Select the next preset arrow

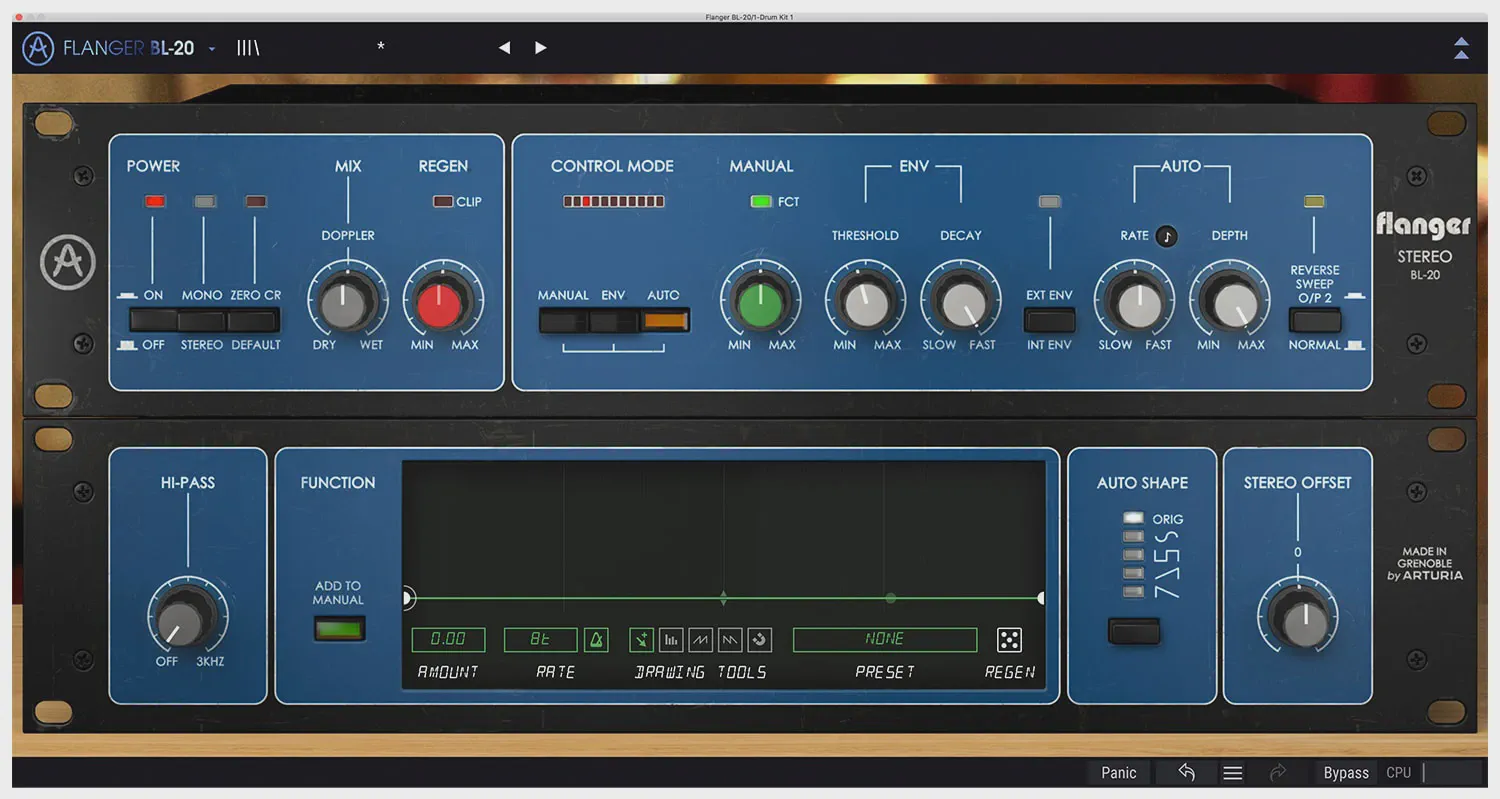(x=540, y=48)
